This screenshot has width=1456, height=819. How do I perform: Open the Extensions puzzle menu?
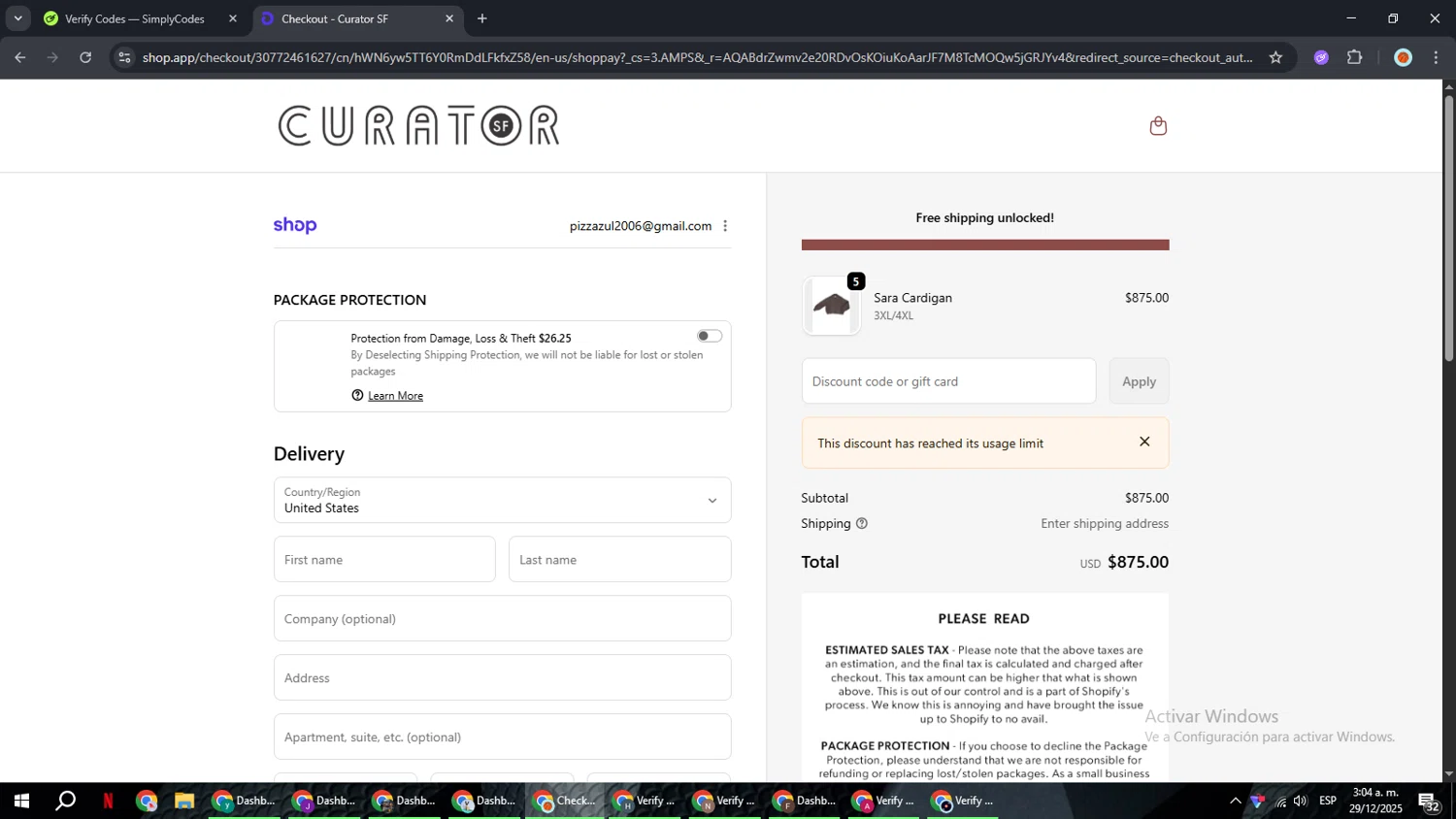[x=1355, y=57]
